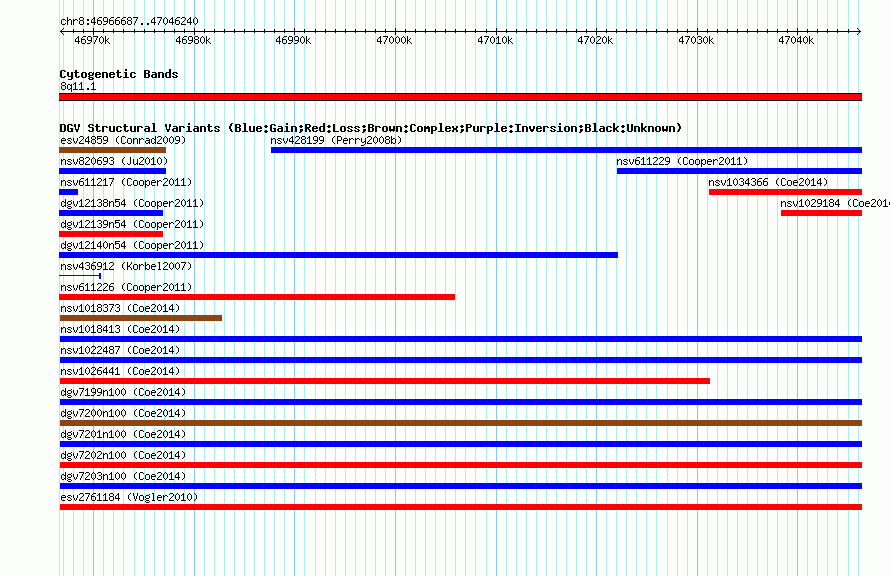Click the red nsv1029184 loss bar

(x=821, y=213)
